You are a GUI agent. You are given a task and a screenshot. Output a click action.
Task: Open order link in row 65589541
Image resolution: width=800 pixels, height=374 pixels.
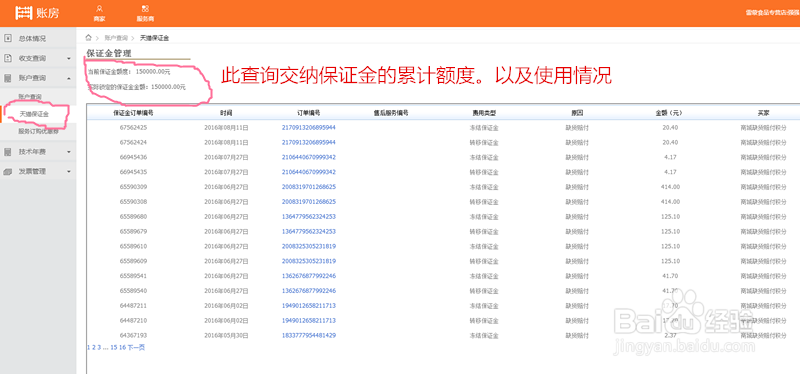click(309, 276)
